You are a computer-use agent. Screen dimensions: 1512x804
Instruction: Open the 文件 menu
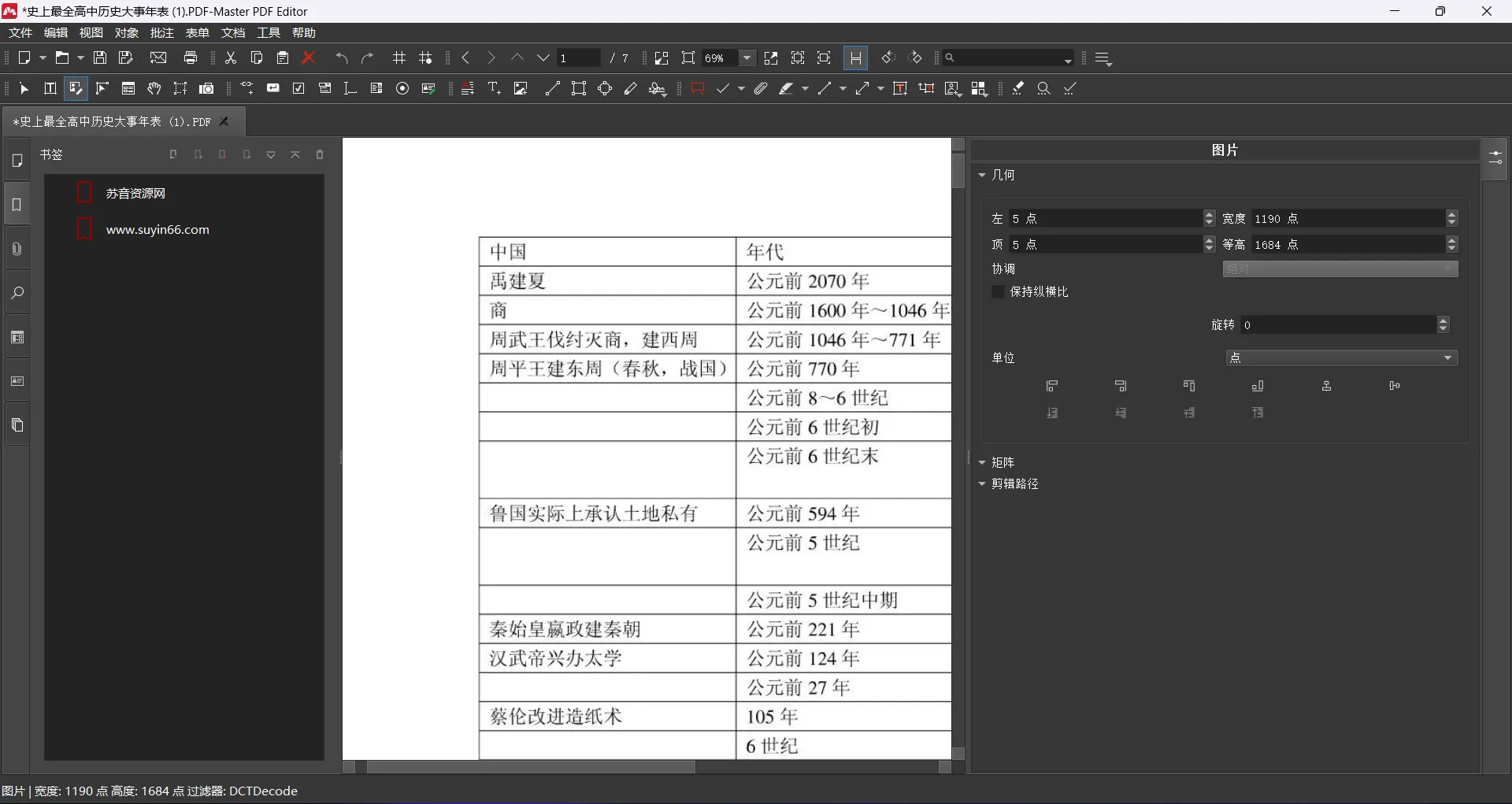20,32
